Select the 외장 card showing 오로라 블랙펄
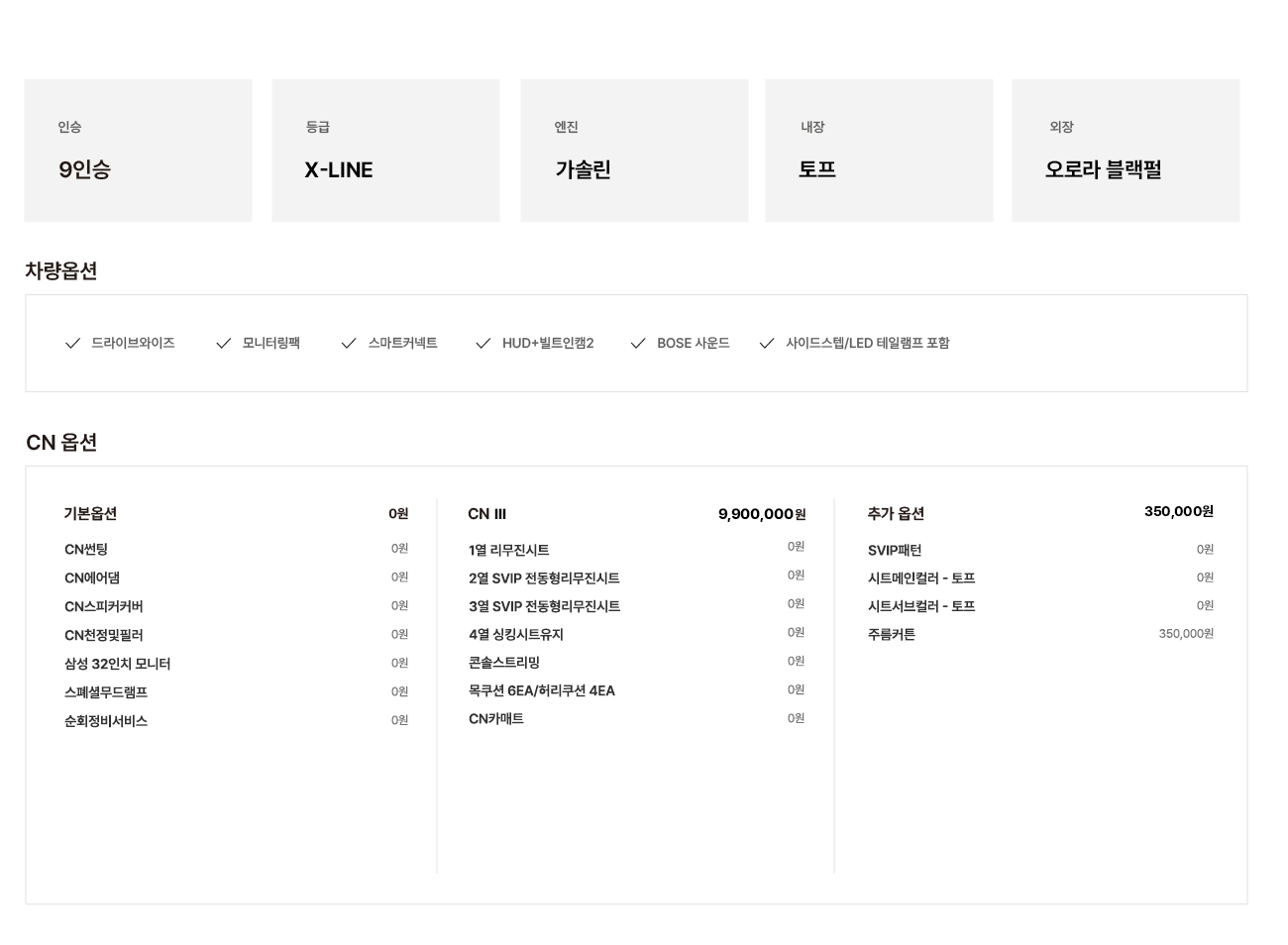This screenshot has width=1288, height=945. click(1126, 151)
